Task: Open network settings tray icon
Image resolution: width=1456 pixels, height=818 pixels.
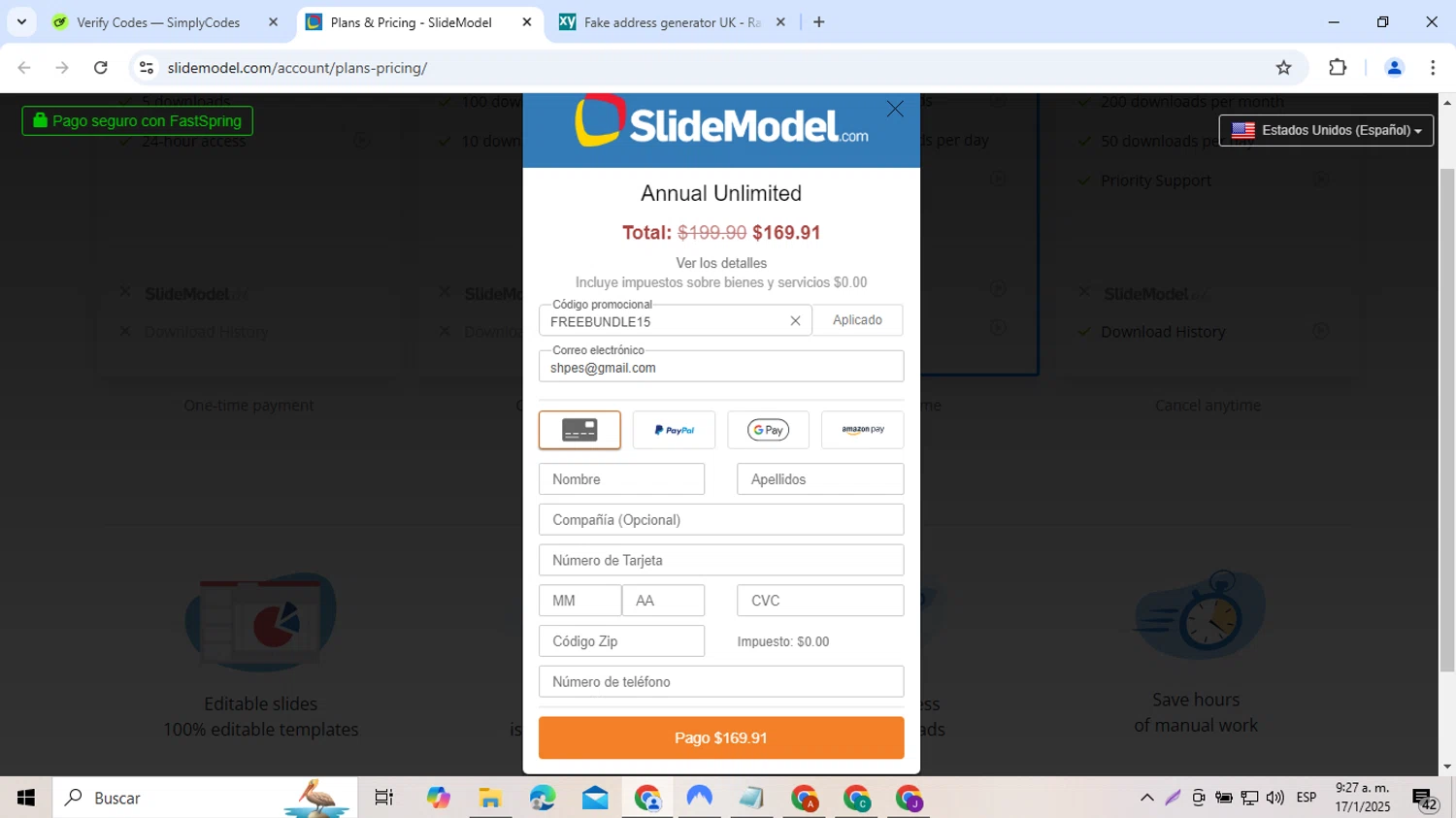Action: point(1250,798)
